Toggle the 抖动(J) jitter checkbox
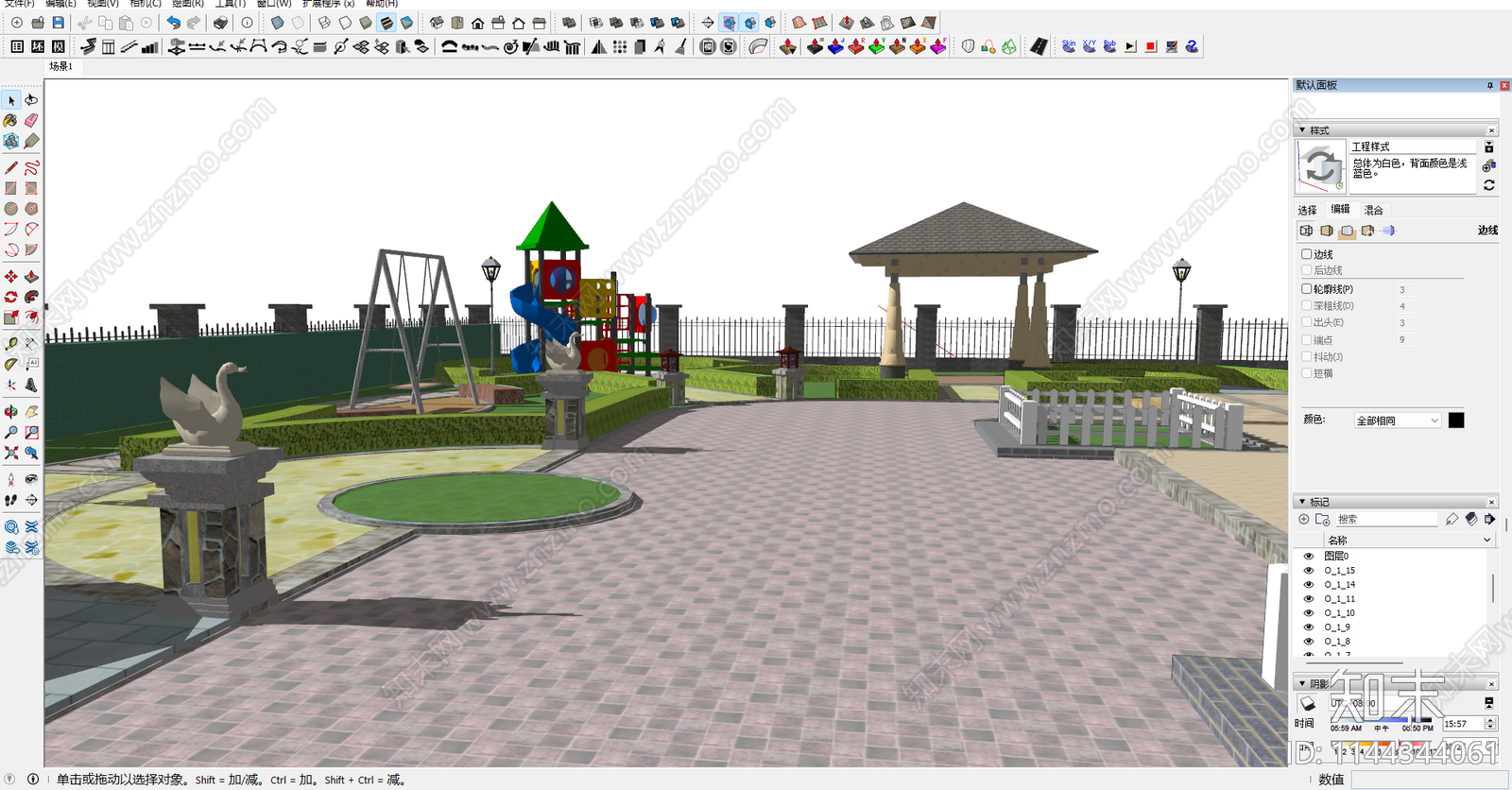 click(x=1307, y=356)
